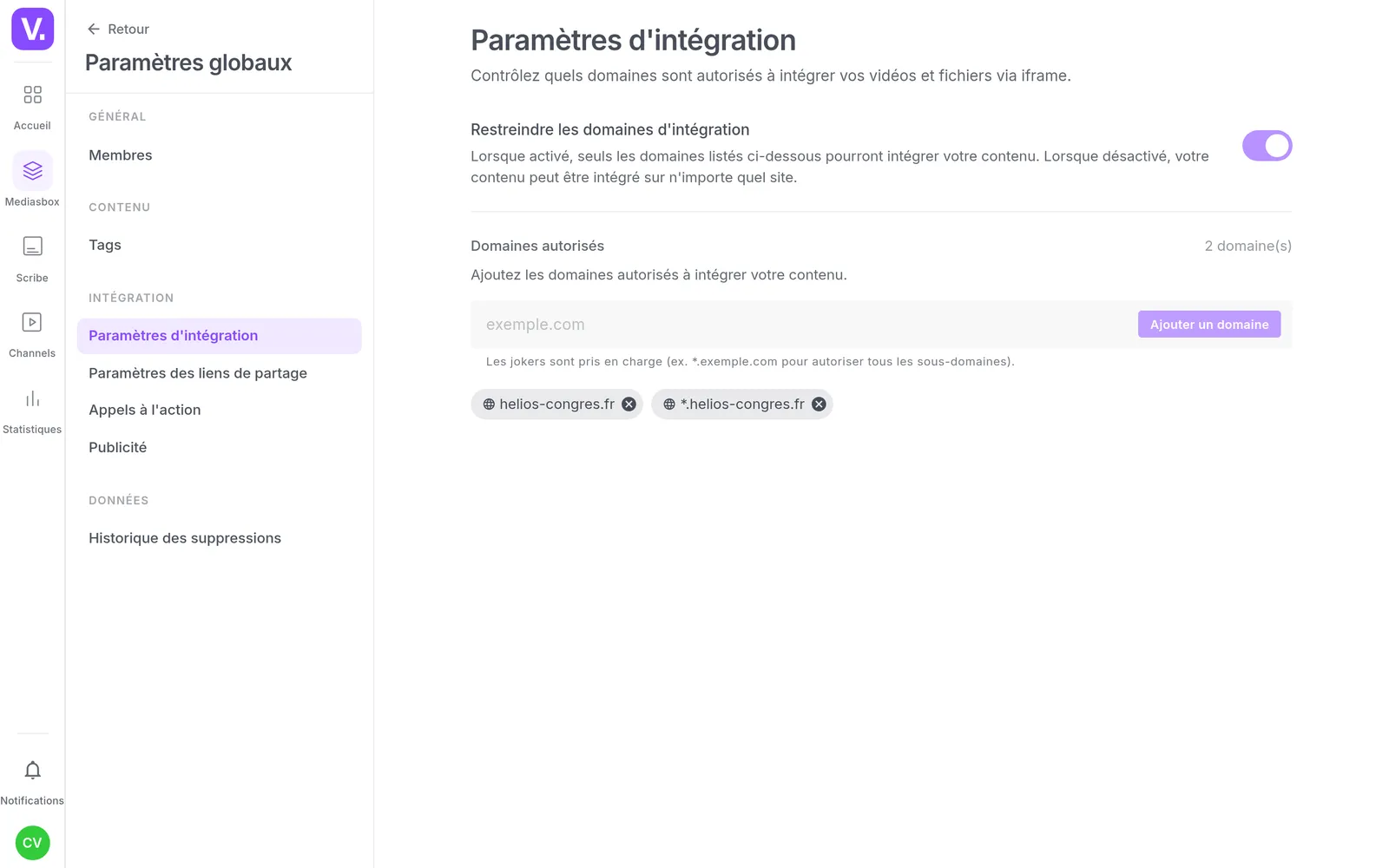Click the *.helios-congres.fr chip label

coord(742,404)
